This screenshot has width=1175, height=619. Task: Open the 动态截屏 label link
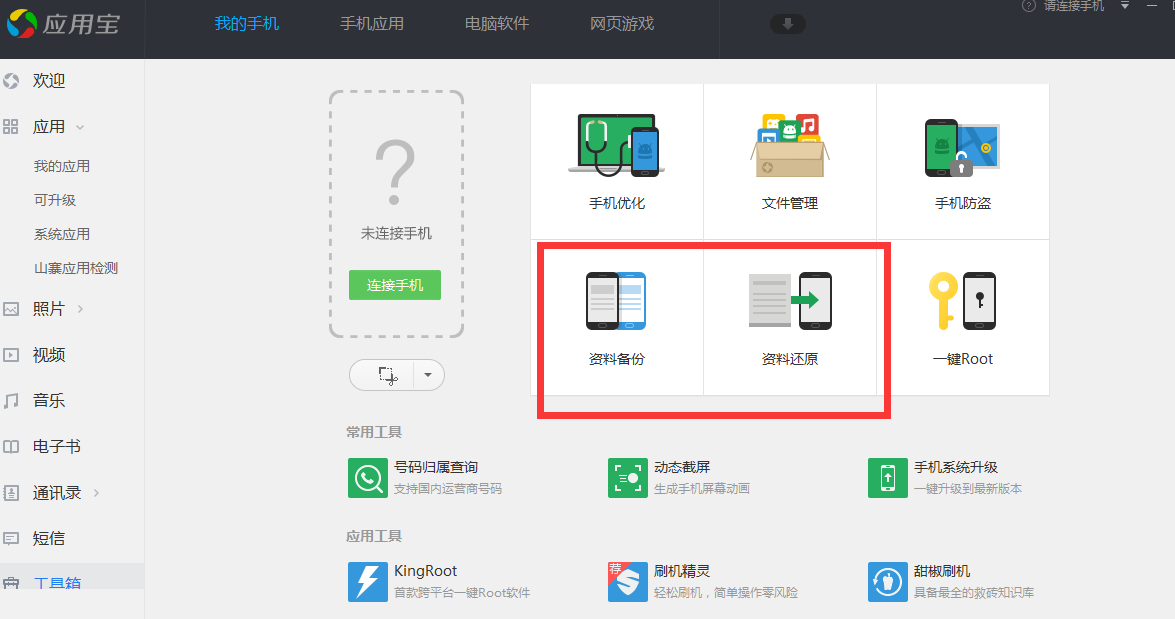682,468
